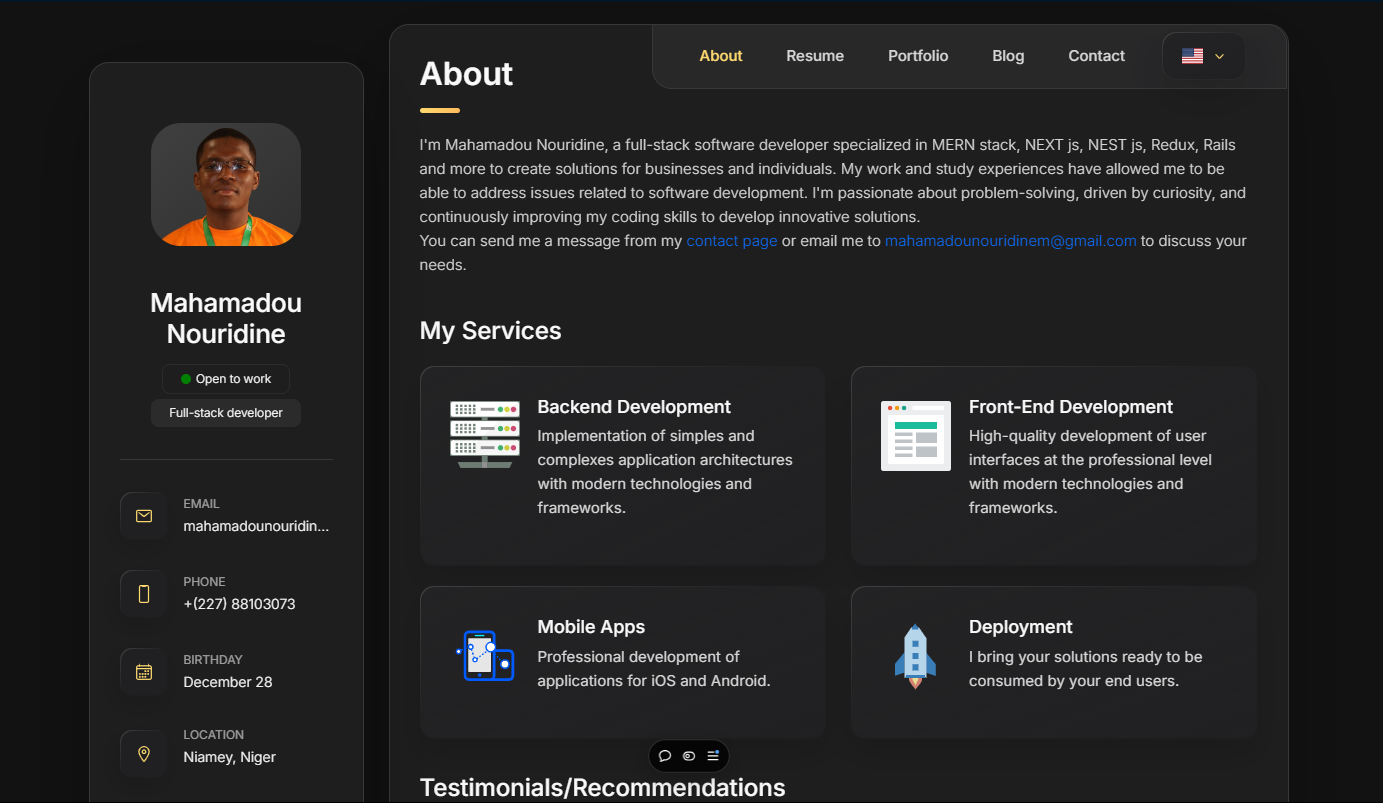Go to the Portfolio tab
Image resolution: width=1383 pixels, height=803 pixels.
[918, 56]
